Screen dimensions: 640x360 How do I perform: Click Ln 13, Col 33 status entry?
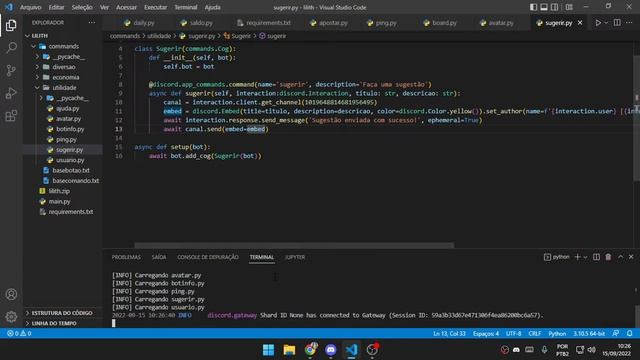[x=449, y=333]
